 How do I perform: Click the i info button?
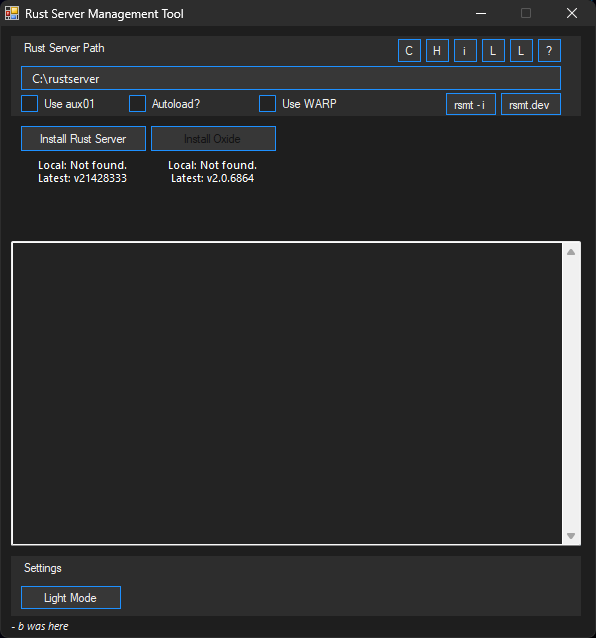click(465, 51)
